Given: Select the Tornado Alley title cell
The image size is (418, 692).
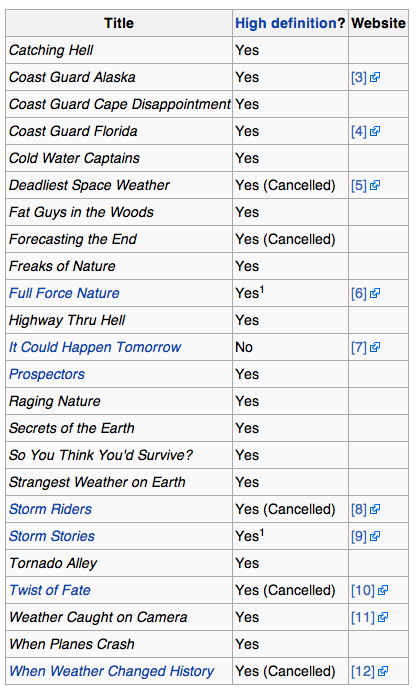Looking at the screenshot, I should (x=119, y=563).
